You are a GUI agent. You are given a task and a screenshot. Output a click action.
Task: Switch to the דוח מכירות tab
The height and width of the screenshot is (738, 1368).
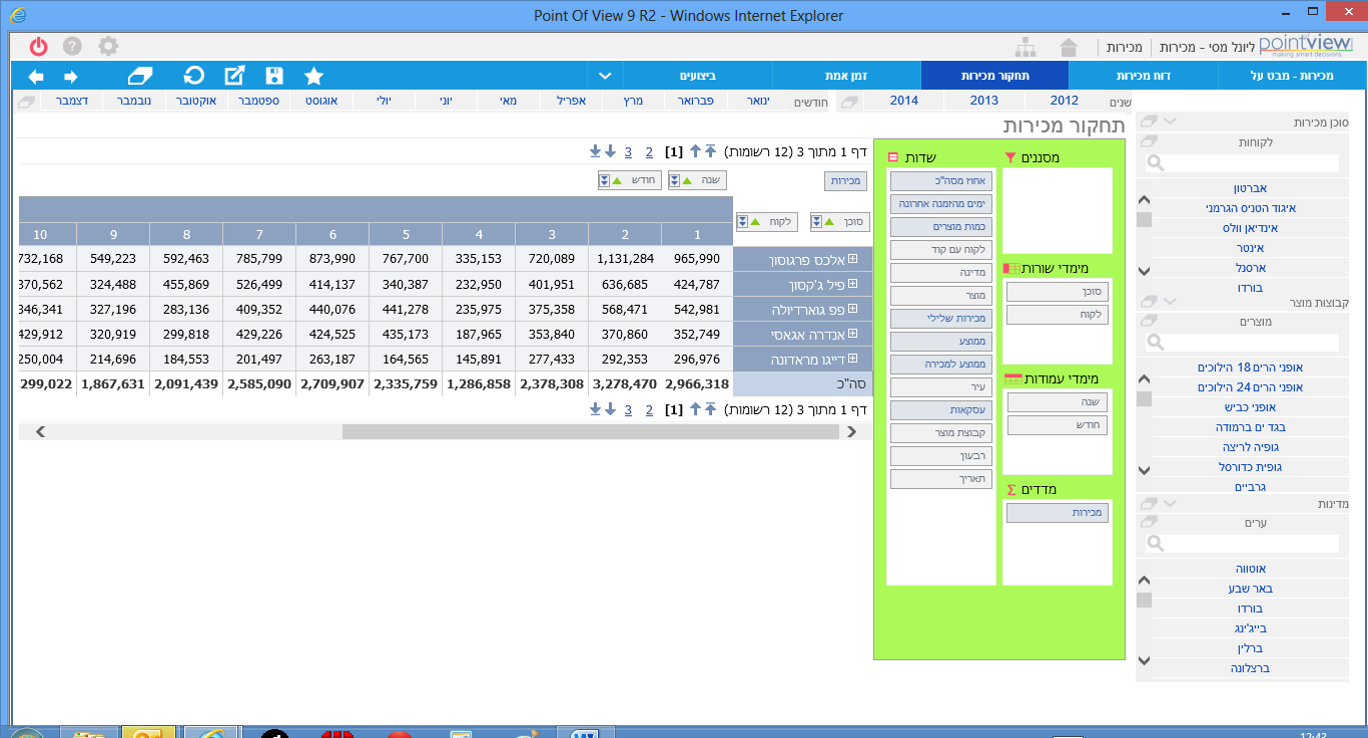click(1143, 76)
